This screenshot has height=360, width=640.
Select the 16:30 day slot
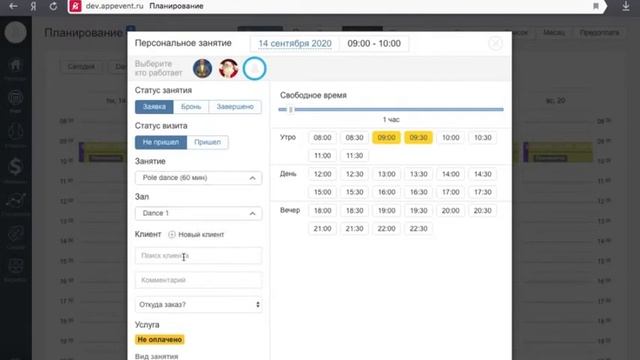[418, 192]
